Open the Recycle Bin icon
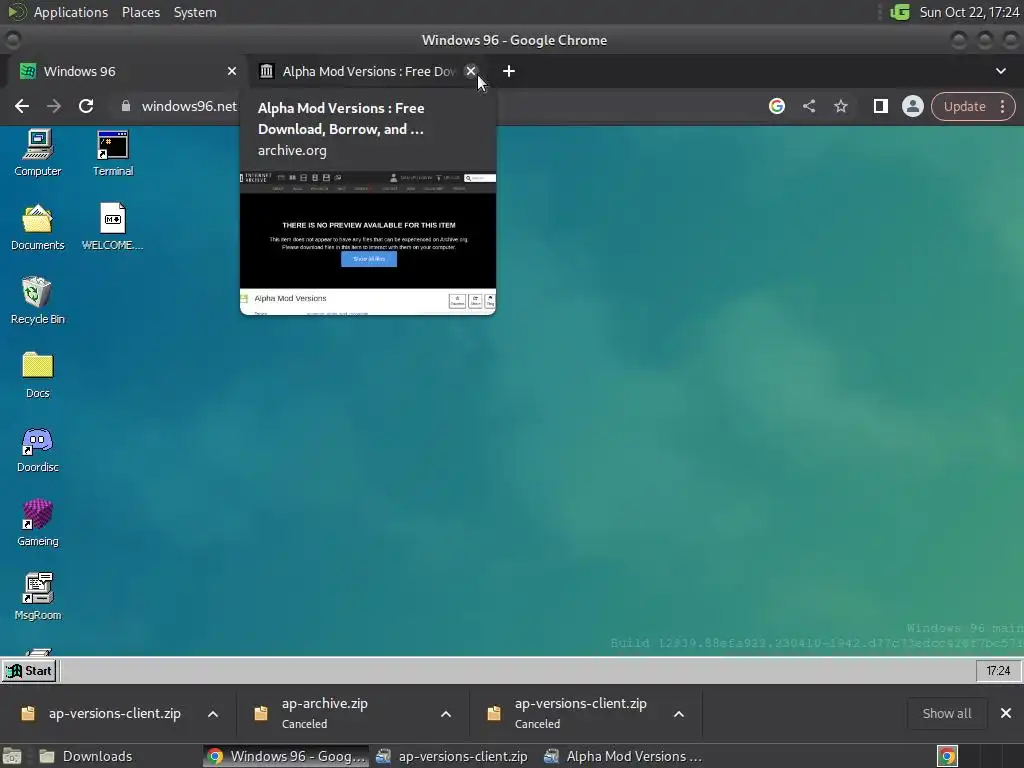This screenshot has height=768, width=1024. (x=38, y=301)
